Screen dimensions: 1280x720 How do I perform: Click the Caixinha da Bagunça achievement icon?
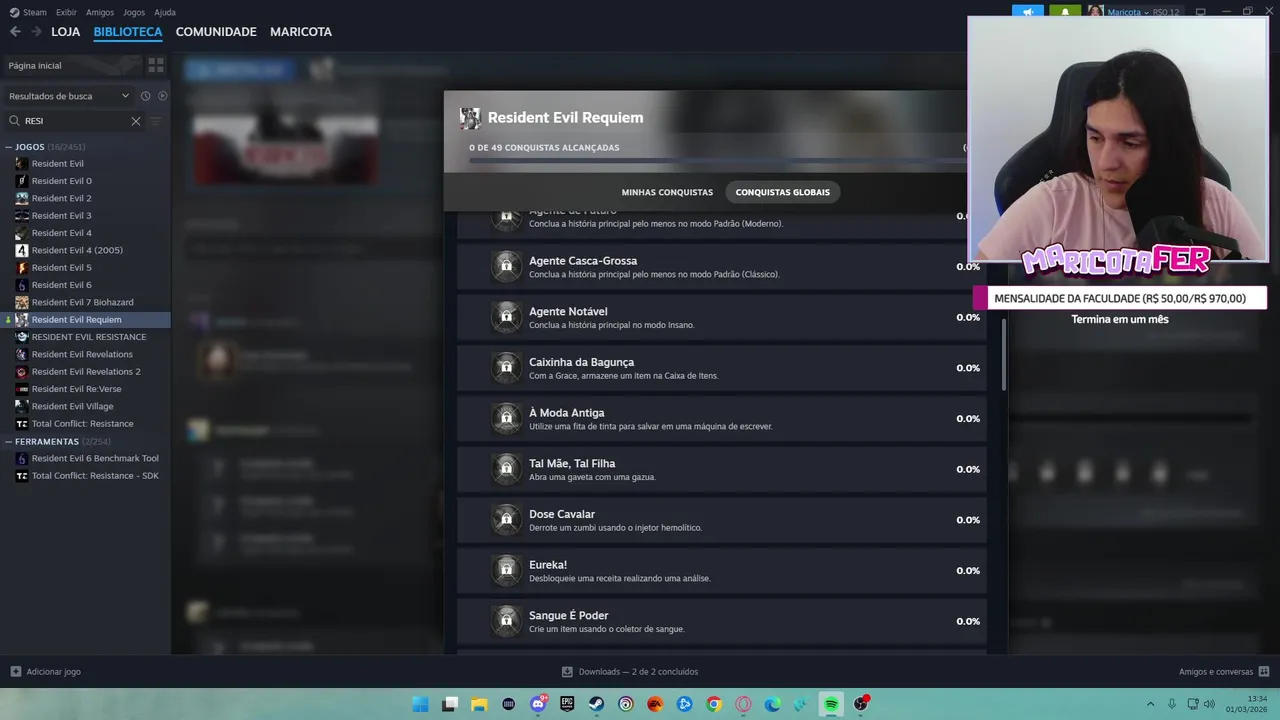tap(506, 368)
